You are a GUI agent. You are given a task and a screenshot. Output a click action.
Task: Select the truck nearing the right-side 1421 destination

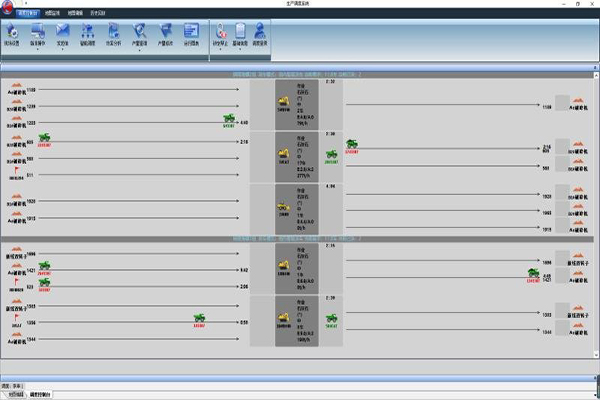point(533,273)
